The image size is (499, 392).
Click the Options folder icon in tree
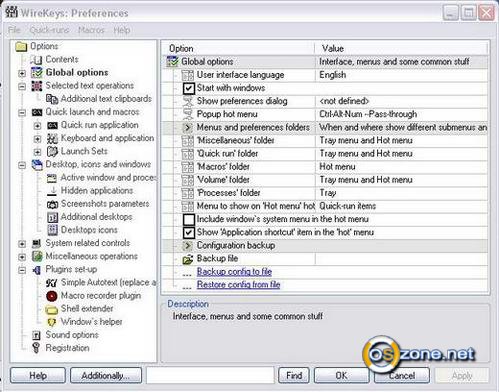[21, 46]
